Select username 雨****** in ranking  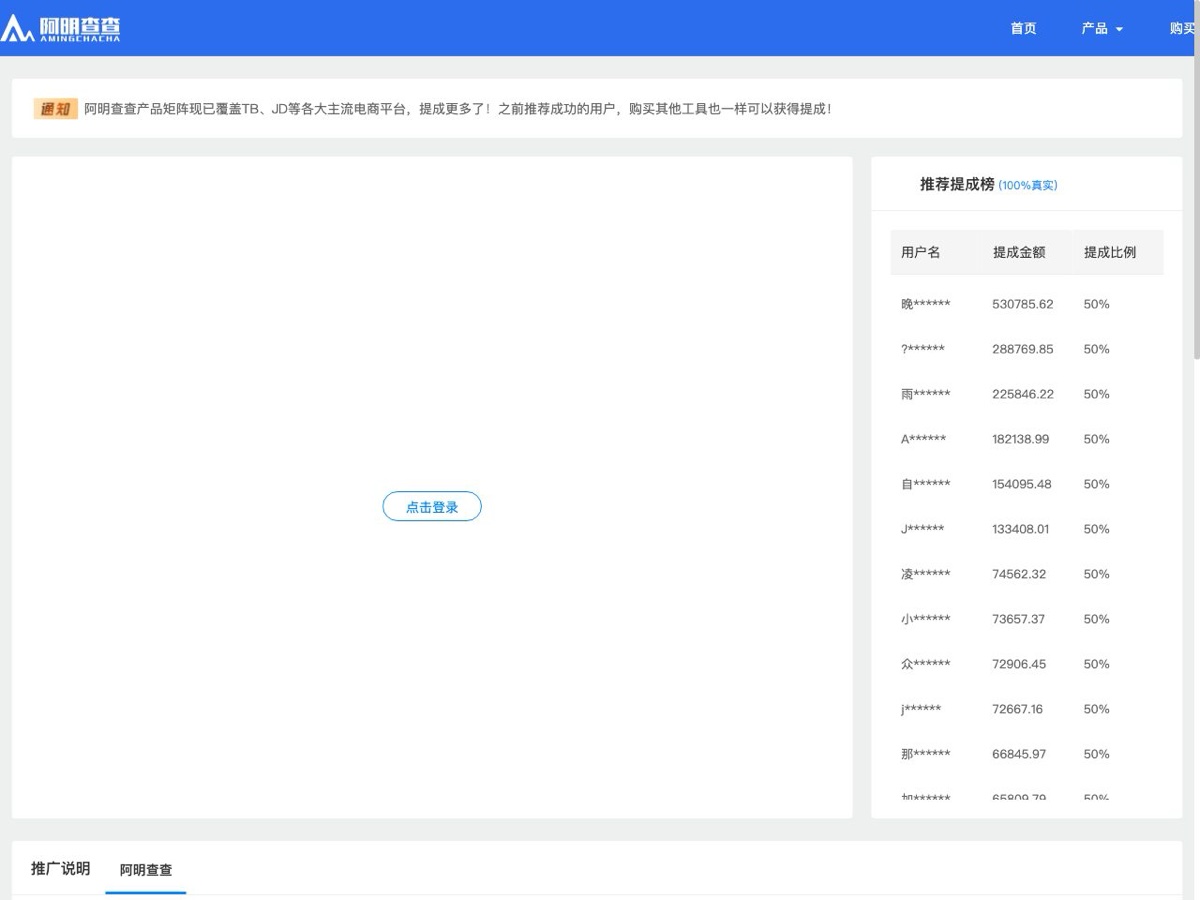coord(925,394)
